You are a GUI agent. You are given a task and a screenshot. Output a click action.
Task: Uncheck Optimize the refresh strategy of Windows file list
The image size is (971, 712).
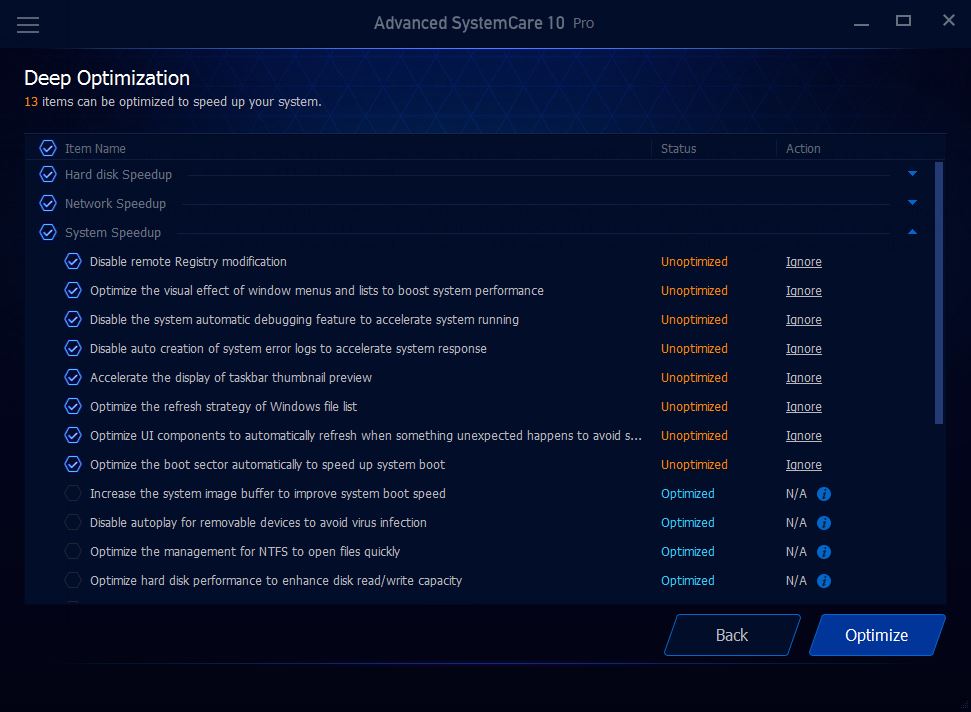tap(73, 406)
